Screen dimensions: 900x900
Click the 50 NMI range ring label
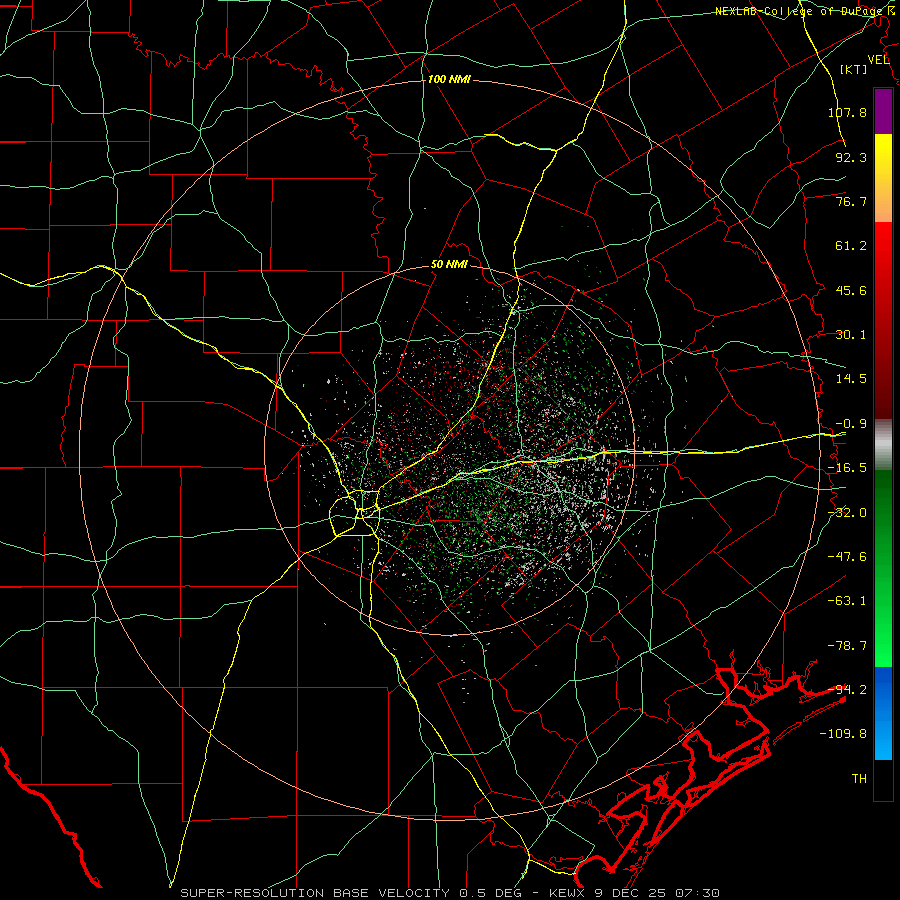449,265
